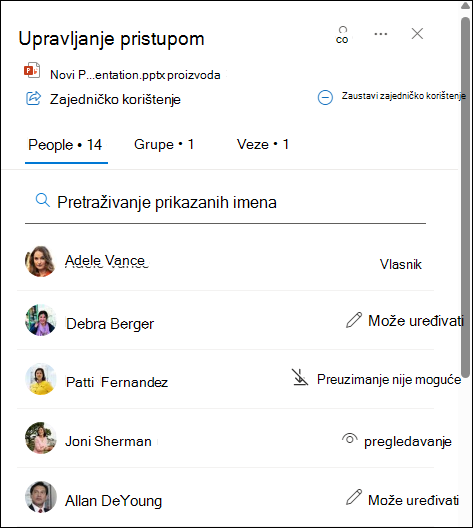The width and height of the screenshot is (473, 528).
Task: Click Patti Fernandez's profile photo
Action: tap(41, 379)
